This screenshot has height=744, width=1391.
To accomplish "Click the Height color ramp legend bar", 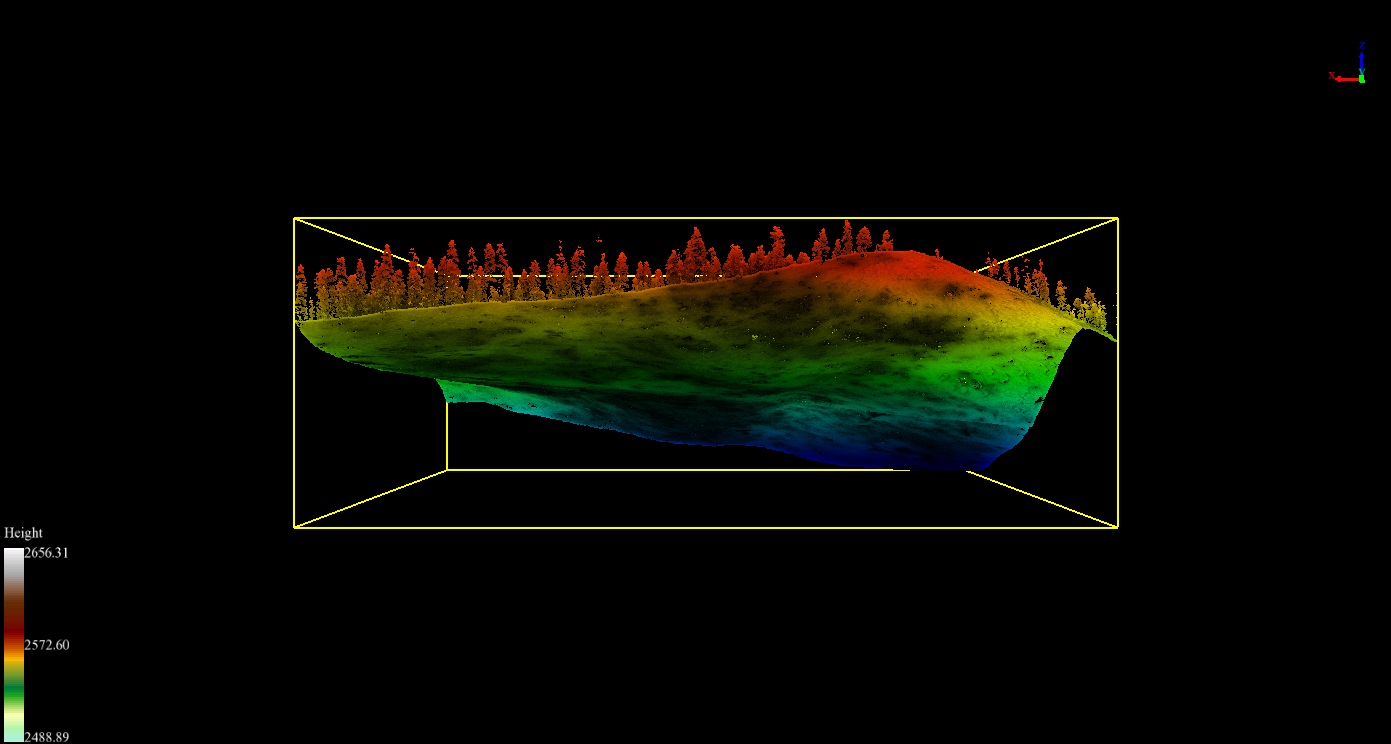I will point(13,645).
